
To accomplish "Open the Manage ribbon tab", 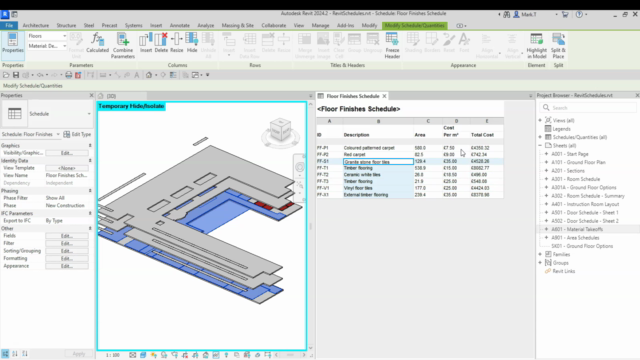I will point(320,25).
